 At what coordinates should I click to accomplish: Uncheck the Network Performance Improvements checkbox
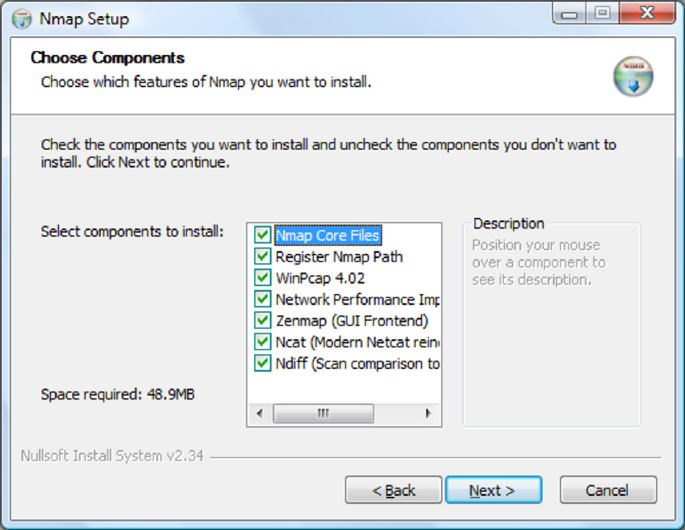pos(263,299)
